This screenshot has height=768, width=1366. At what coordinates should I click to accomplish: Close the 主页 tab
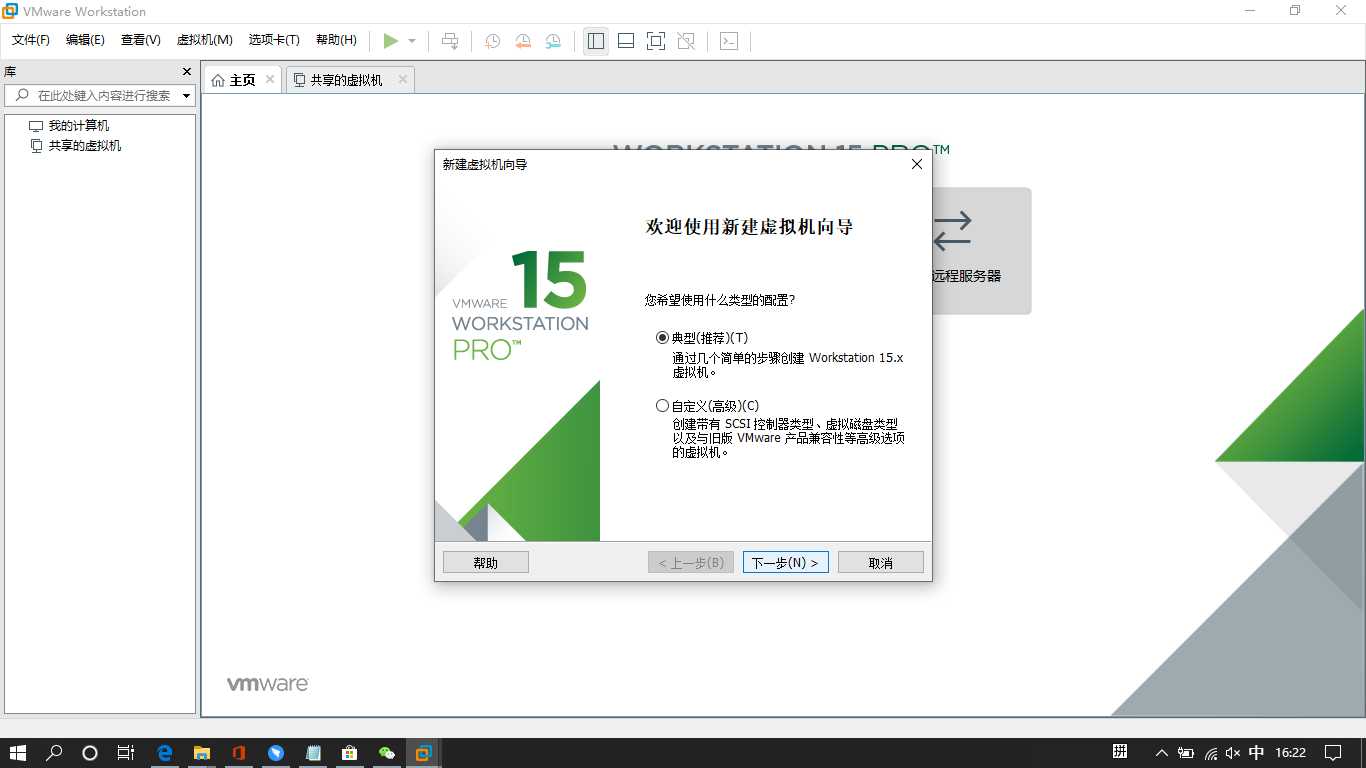[270, 79]
